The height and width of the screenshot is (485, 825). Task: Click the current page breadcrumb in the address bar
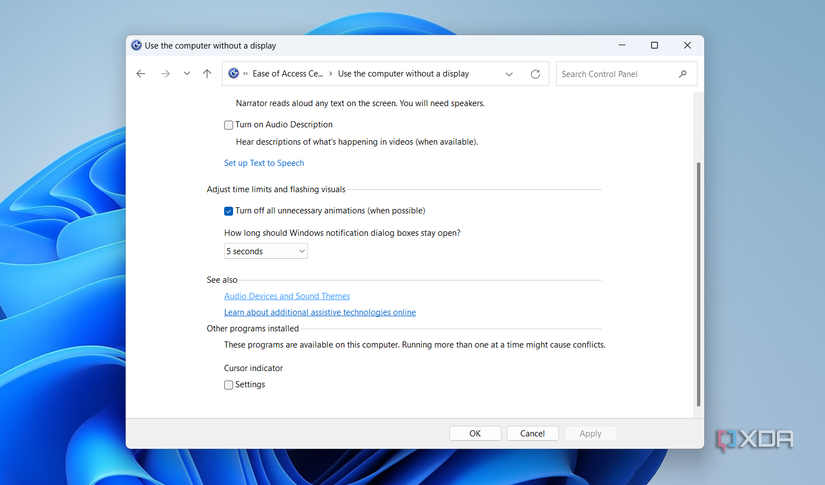(x=403, y=74)
